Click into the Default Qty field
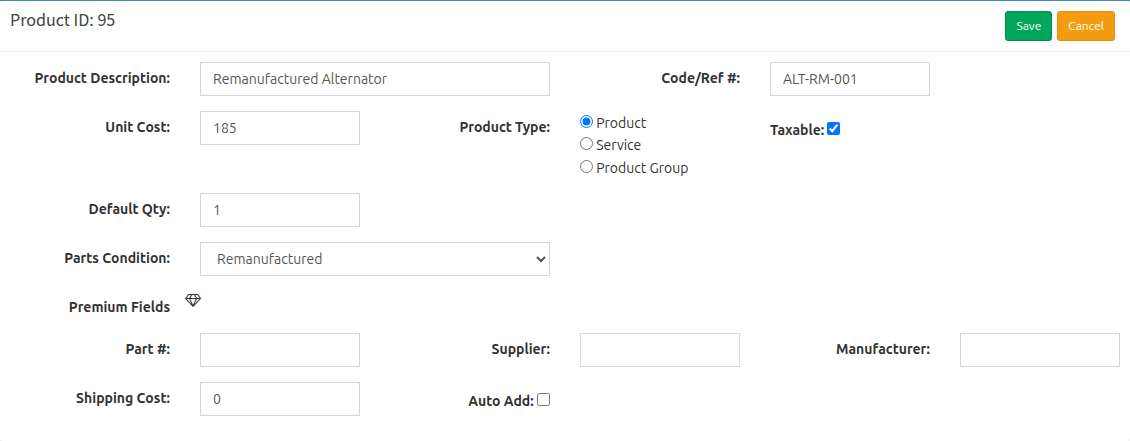The width and height of the screenshot is (1130, 441). click(280, 210)
